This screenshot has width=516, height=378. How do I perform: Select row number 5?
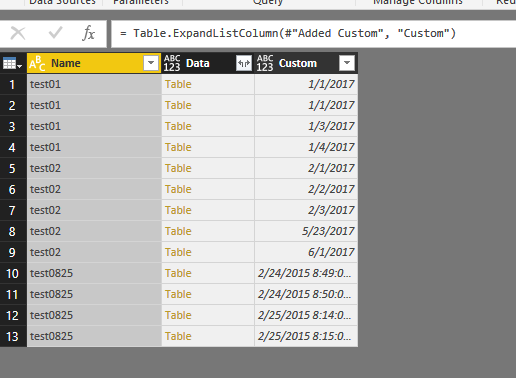(13, 168)
